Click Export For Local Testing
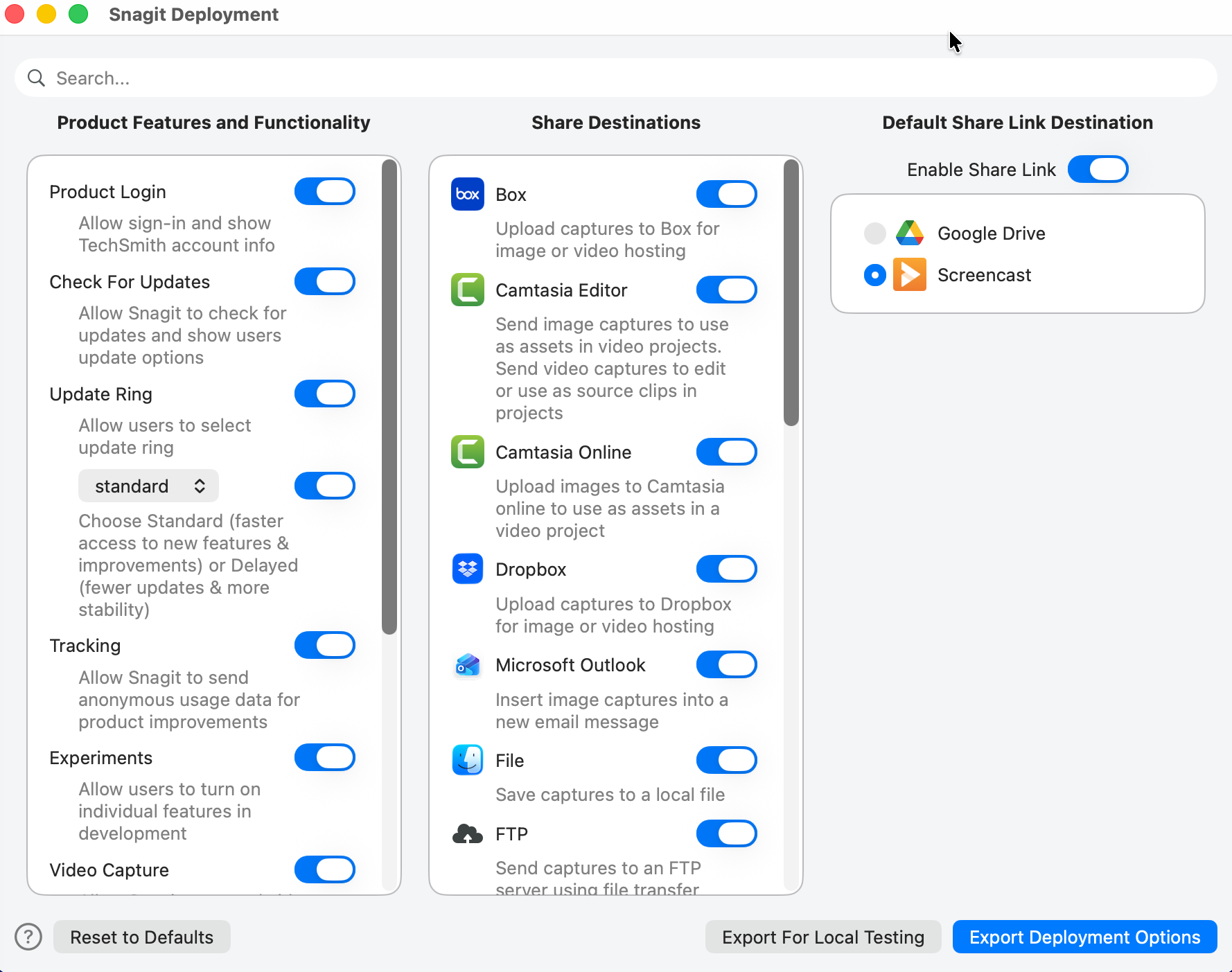The height and width of the screenshot is (972, 1232). click(823, 937)
